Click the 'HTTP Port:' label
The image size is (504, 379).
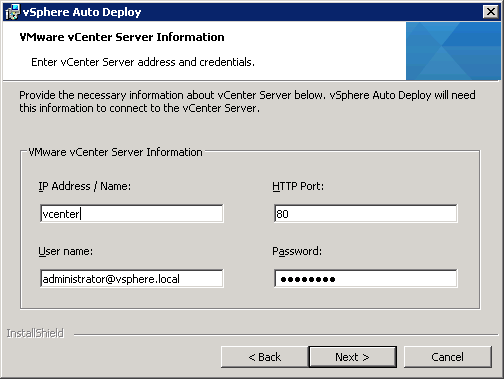tap(298, 186)
